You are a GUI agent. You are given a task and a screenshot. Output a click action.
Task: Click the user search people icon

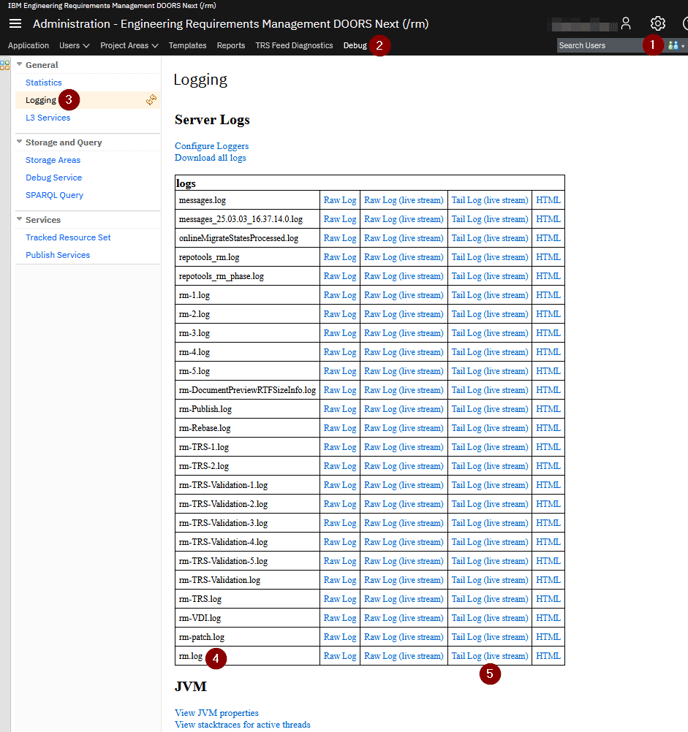click(x=675, y=46)
